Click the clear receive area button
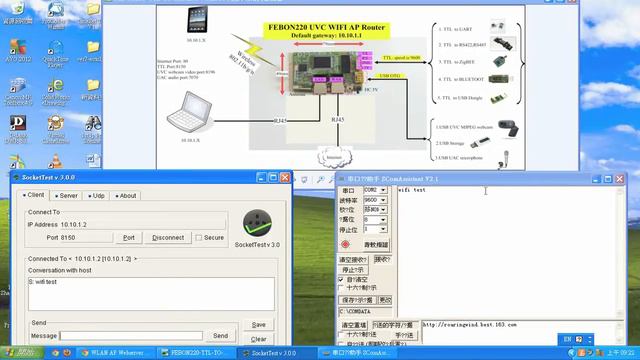 click(353, 260)
